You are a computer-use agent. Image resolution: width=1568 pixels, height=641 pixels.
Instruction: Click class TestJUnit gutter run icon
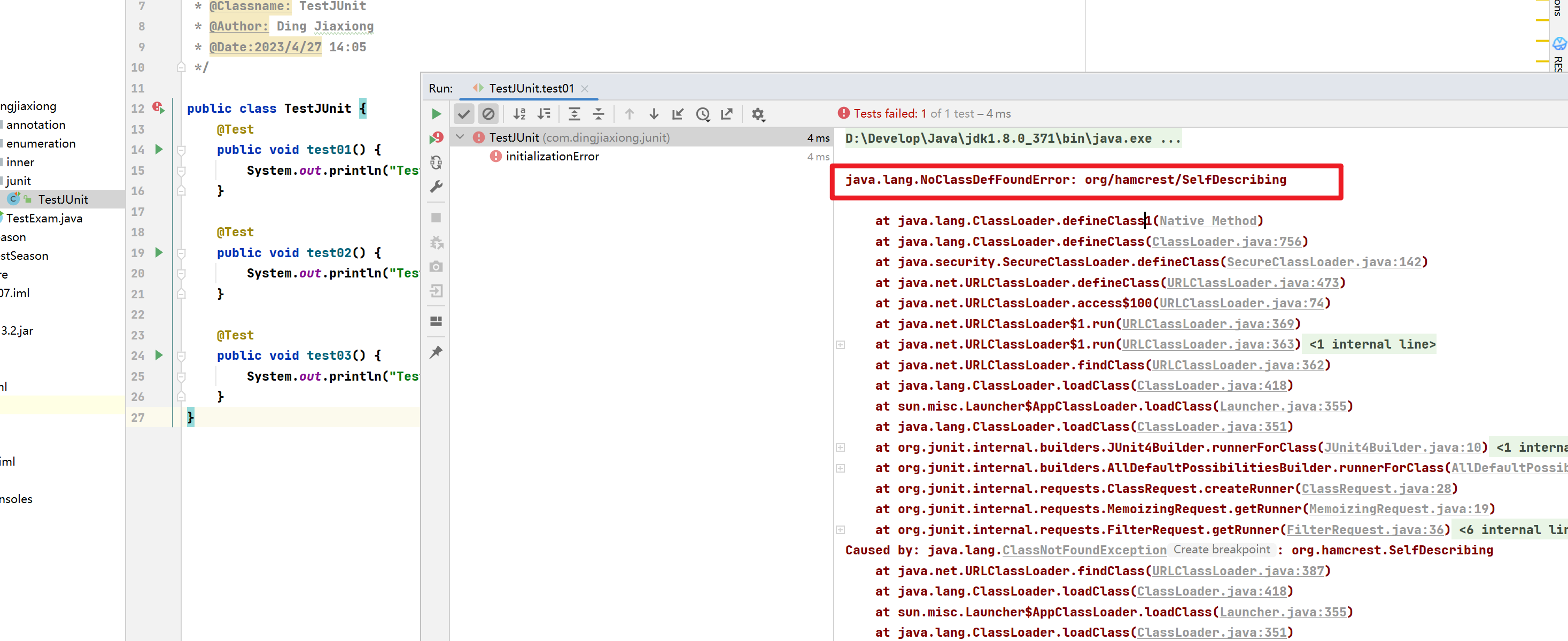[159, 109]
